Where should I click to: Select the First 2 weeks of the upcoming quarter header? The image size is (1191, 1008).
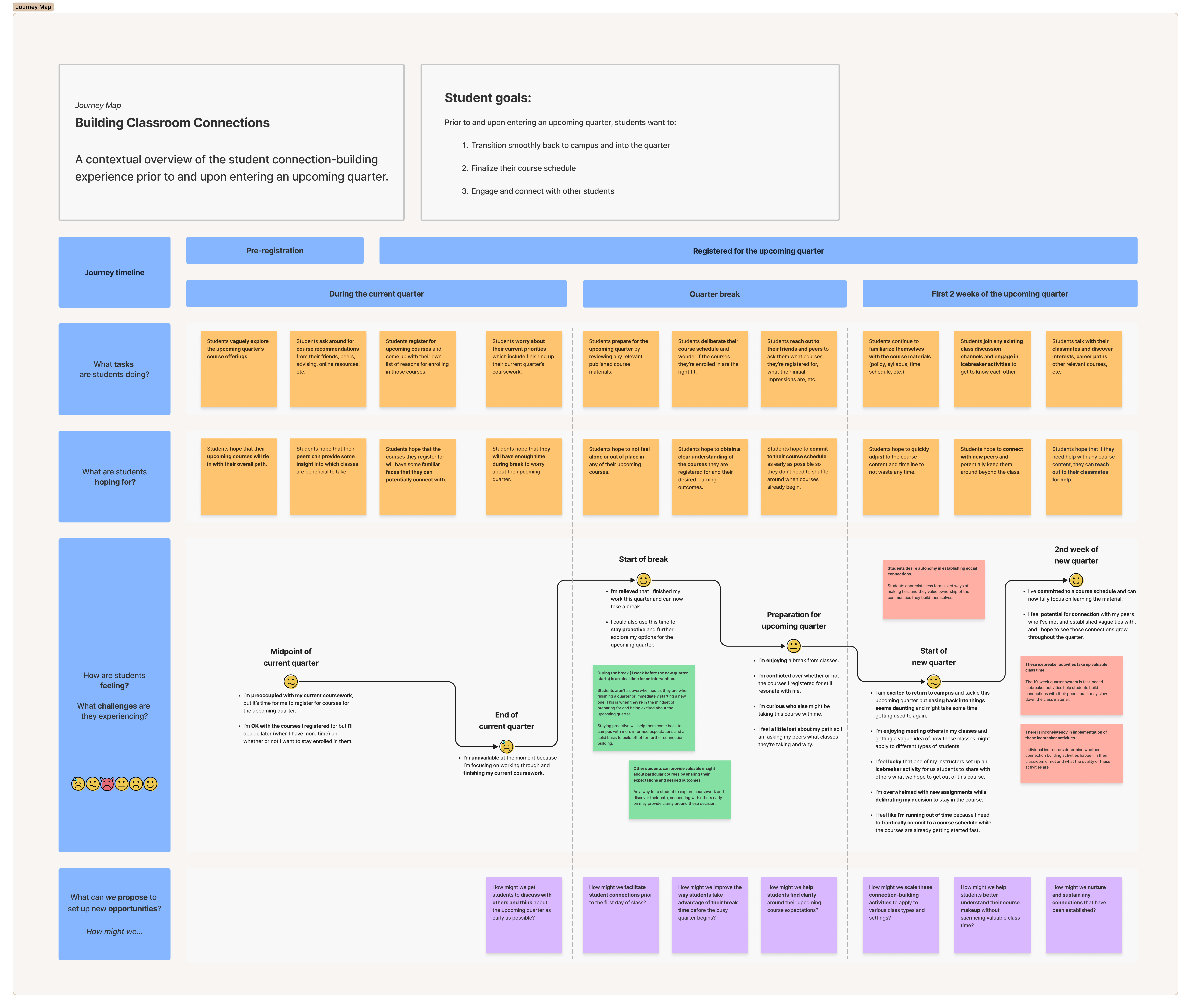click(1000, 294)
